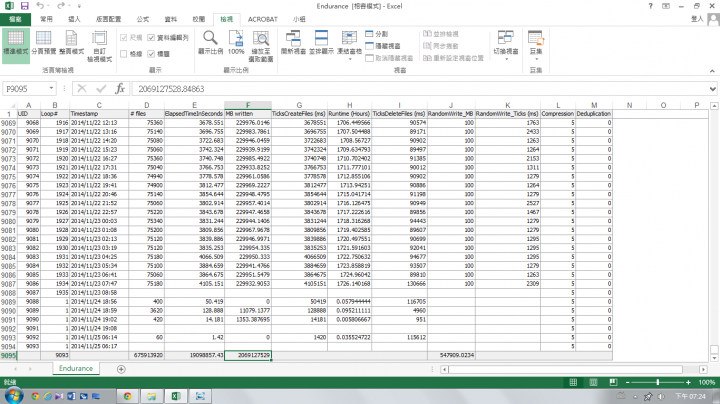Click the volume icon in system tray
This screenshot has width=720, height=404.
[x=661, y=396]
